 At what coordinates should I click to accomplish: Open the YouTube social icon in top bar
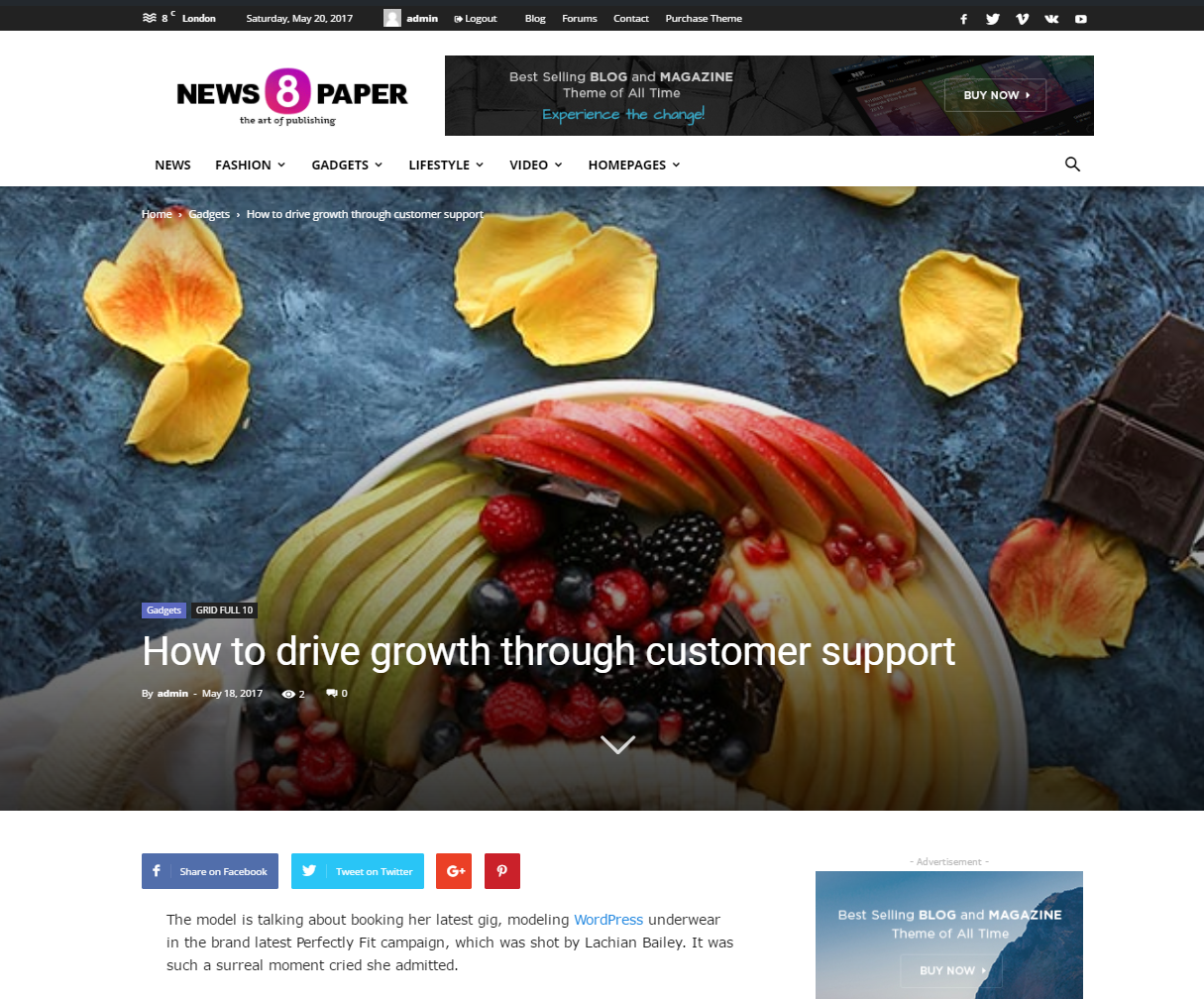1081,19
